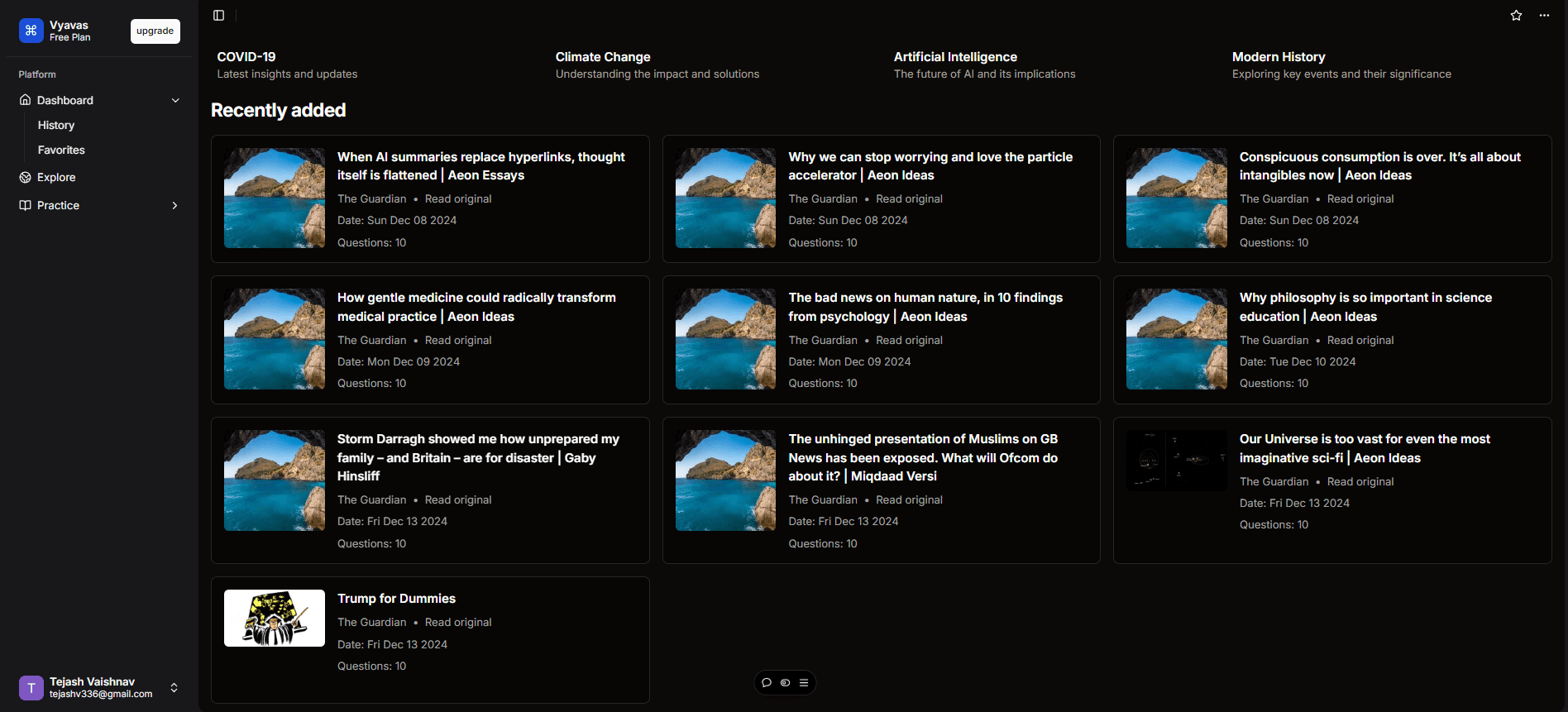Open 'Trump for Dummies' article title
1568x712 pixels.
click(x=396, y=598)
